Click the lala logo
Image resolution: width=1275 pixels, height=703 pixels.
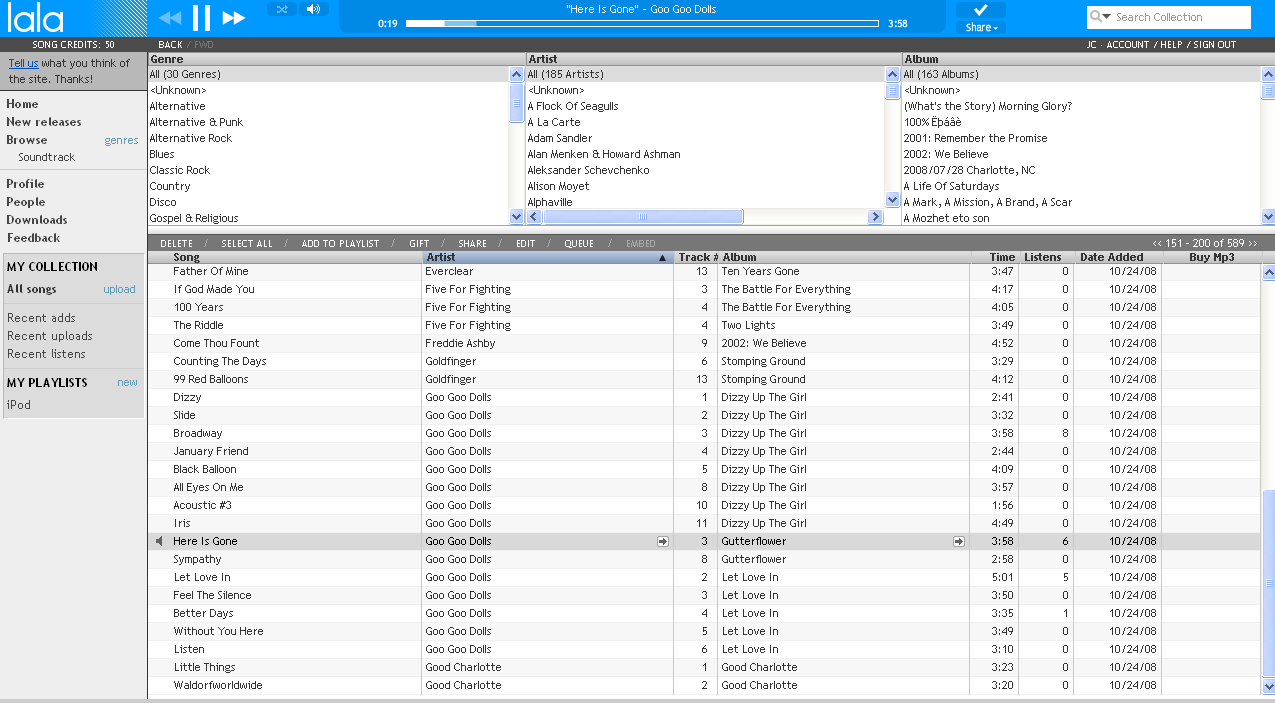[x=36, y=18]
